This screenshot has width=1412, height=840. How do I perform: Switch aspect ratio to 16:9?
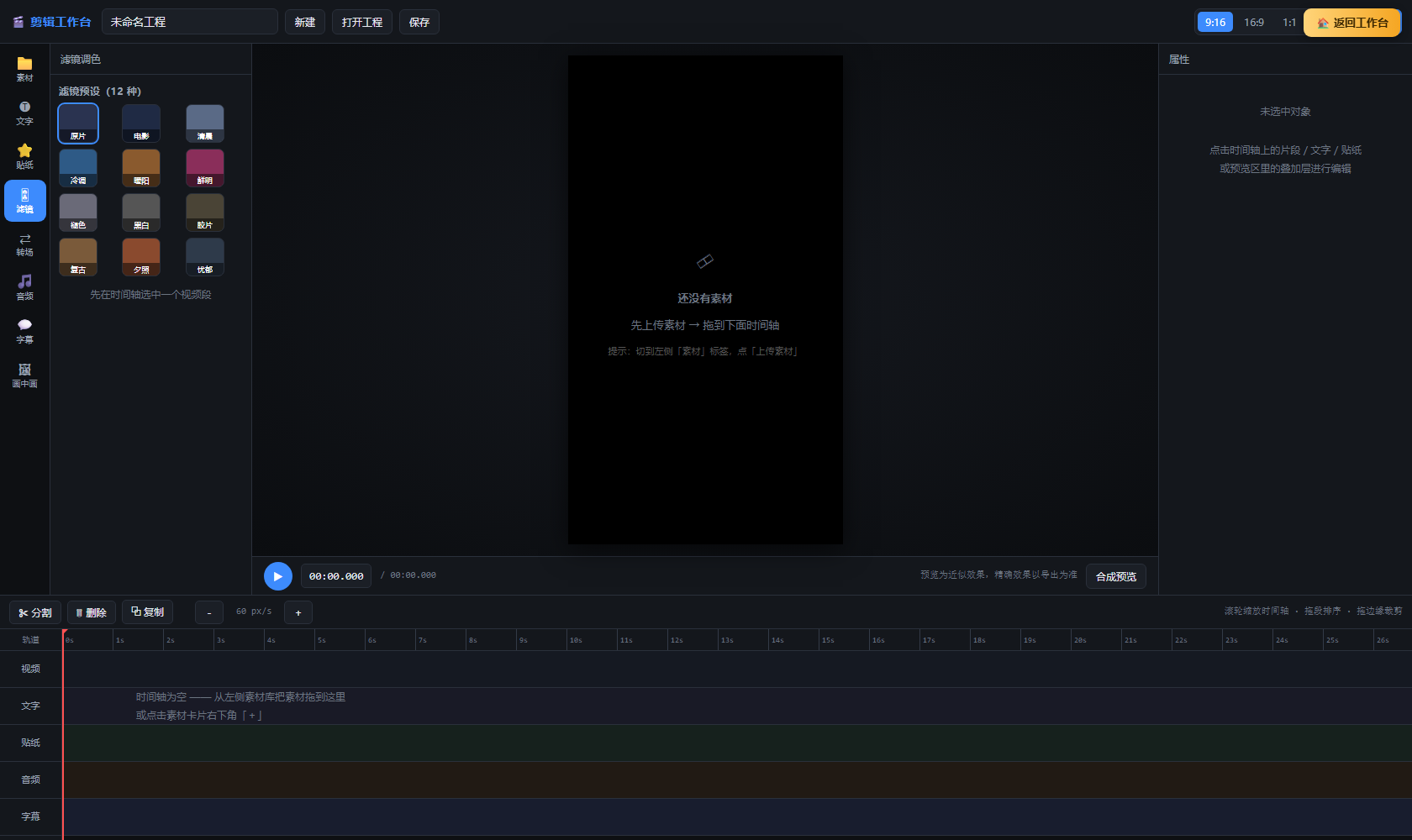pos(1254,22)
